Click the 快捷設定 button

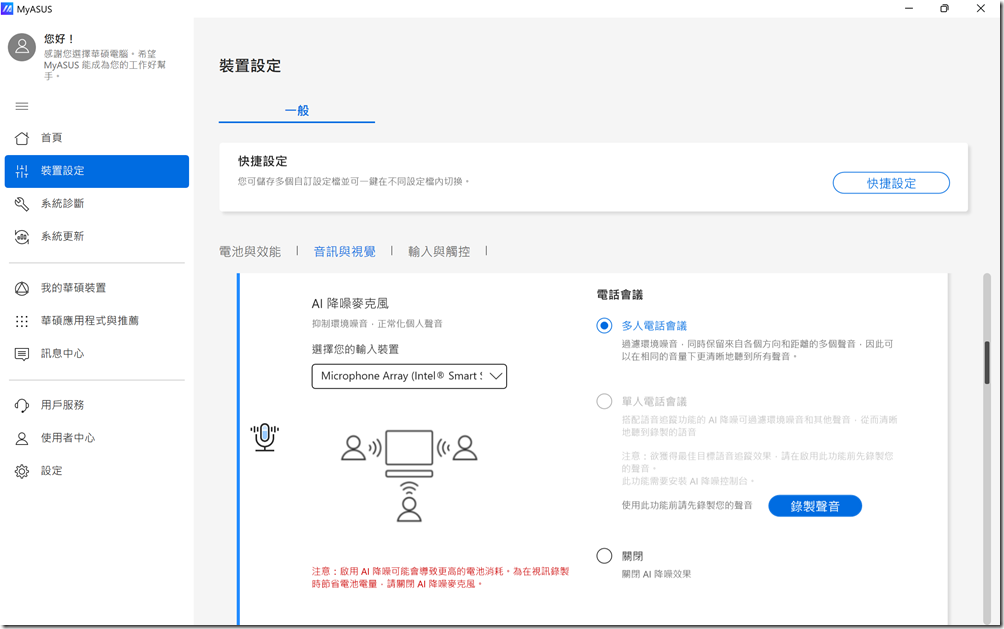click(x=891, y=183)
